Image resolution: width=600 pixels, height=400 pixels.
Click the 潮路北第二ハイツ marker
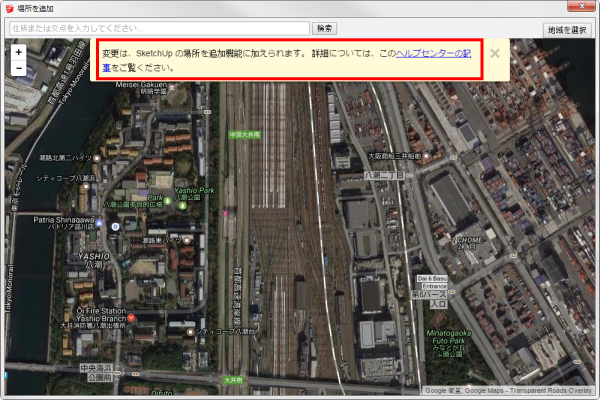tap(97, 158)
